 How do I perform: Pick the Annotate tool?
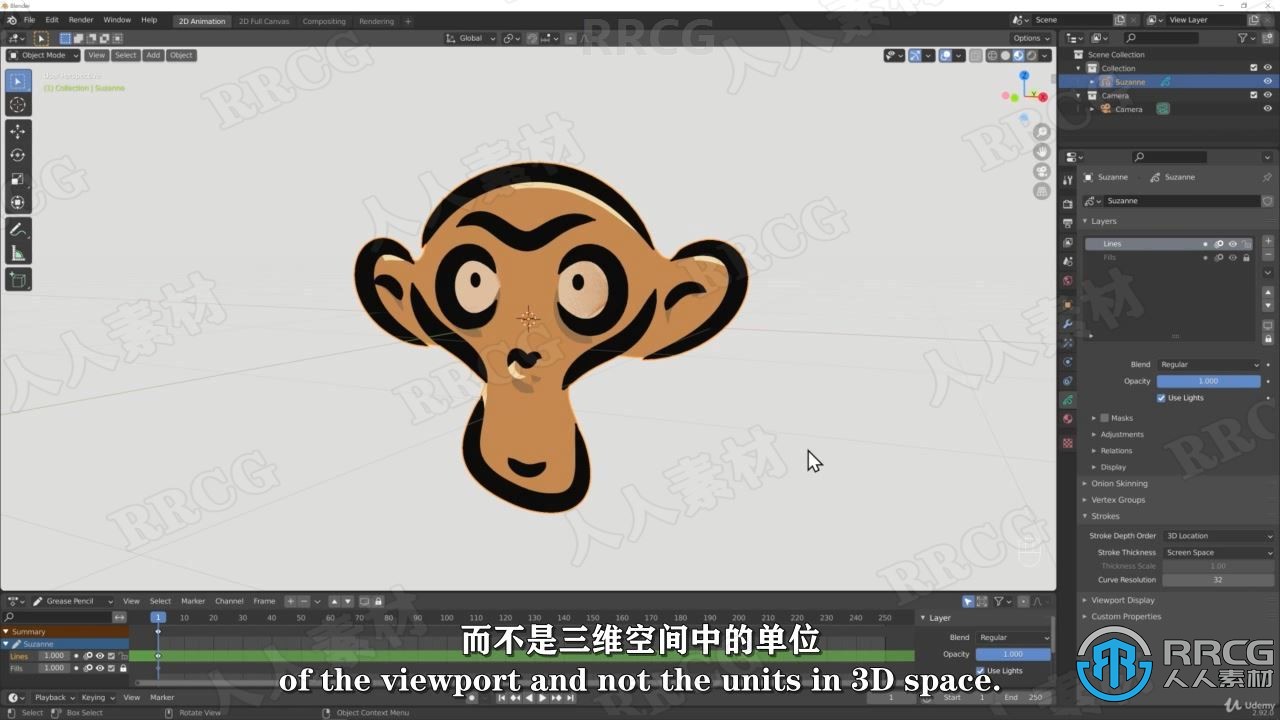pyautogui.click(x=18, y=229)
